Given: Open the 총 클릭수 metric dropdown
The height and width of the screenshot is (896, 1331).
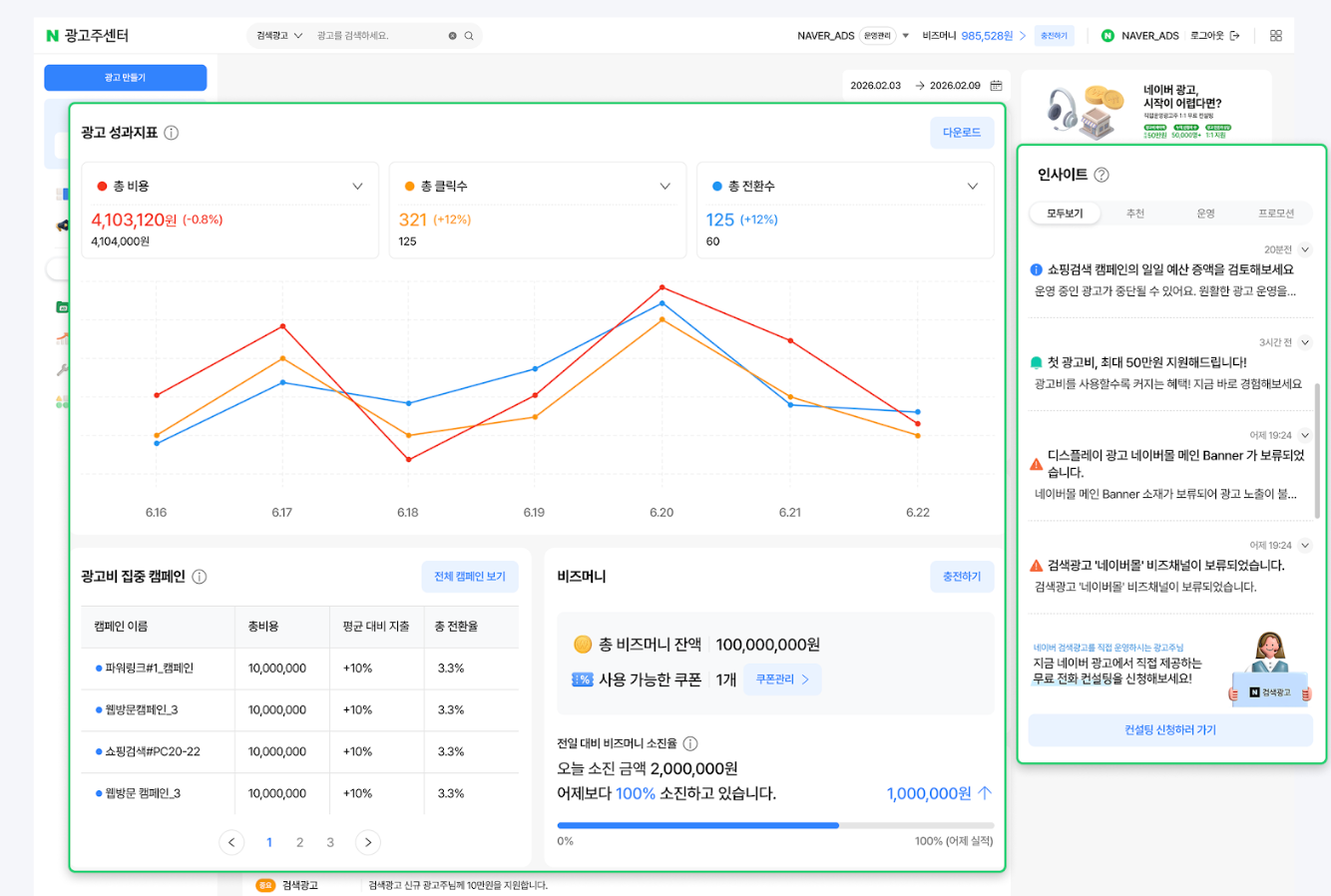Looking at the screenshot, I should (664, 186).
